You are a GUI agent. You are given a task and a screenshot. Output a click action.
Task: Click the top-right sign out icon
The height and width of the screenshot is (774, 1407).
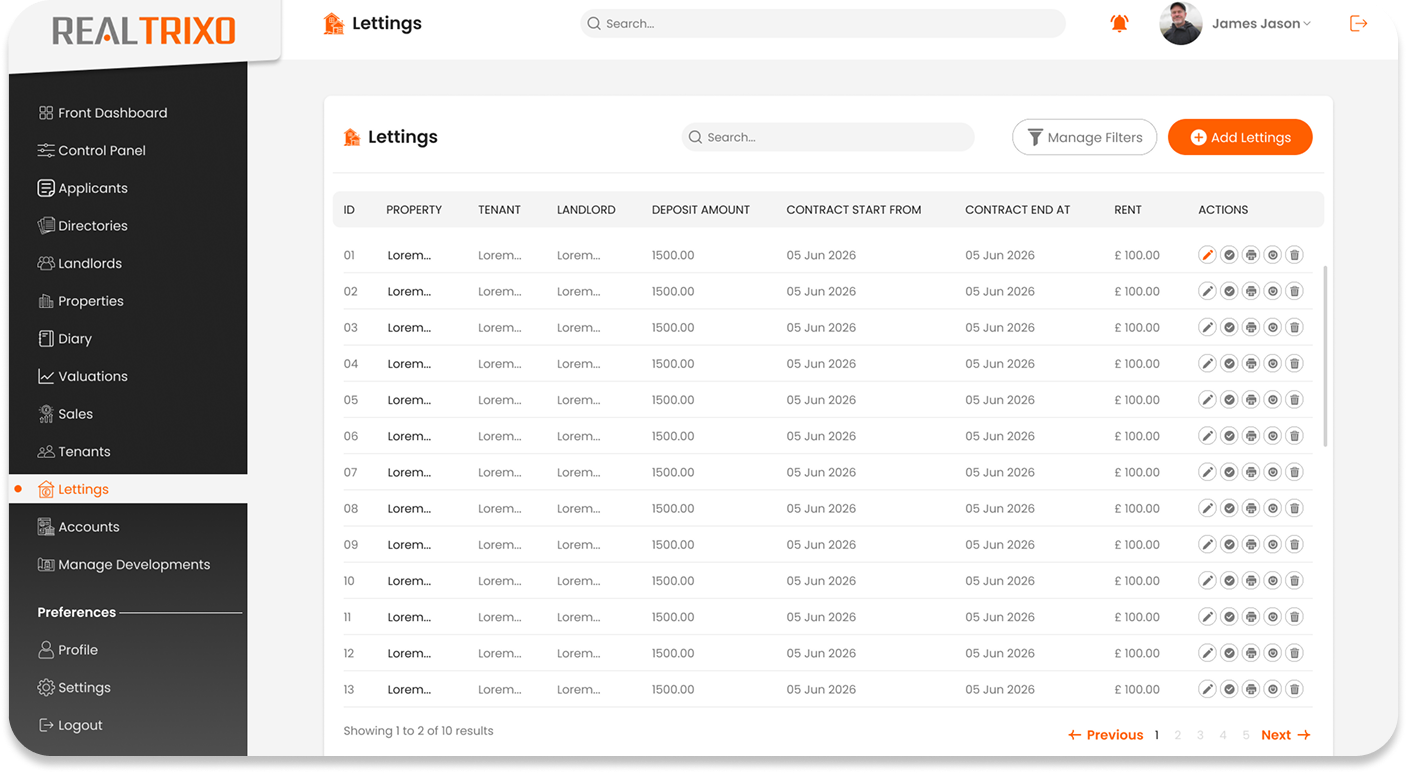[1358, 23]
